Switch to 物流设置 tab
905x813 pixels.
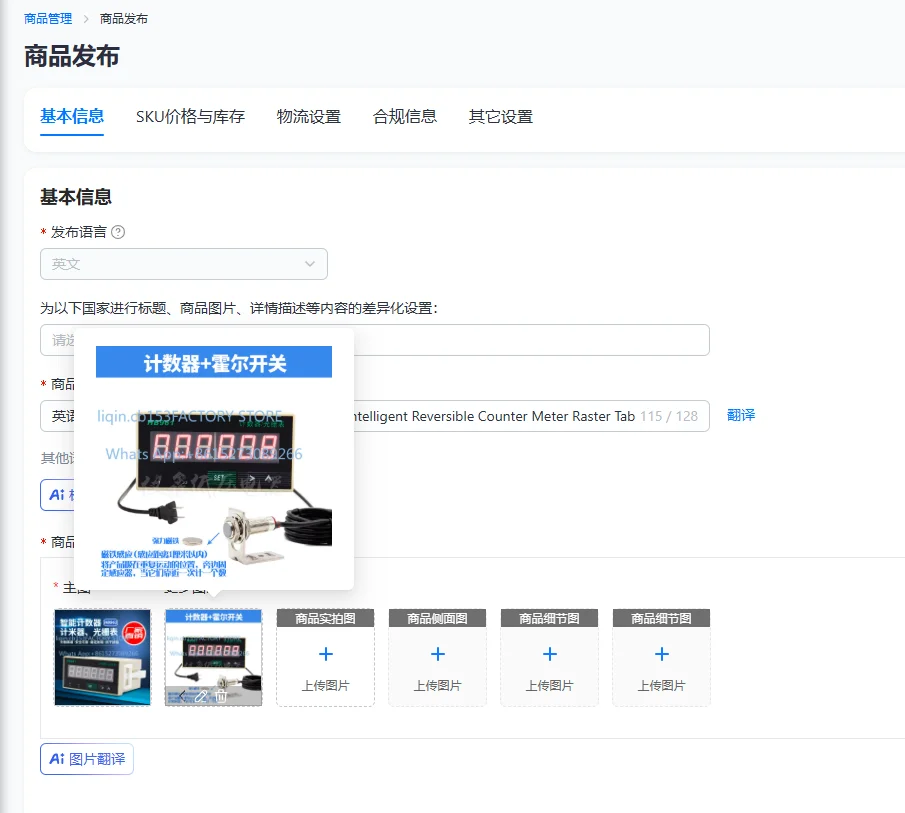tap(309, 117)
